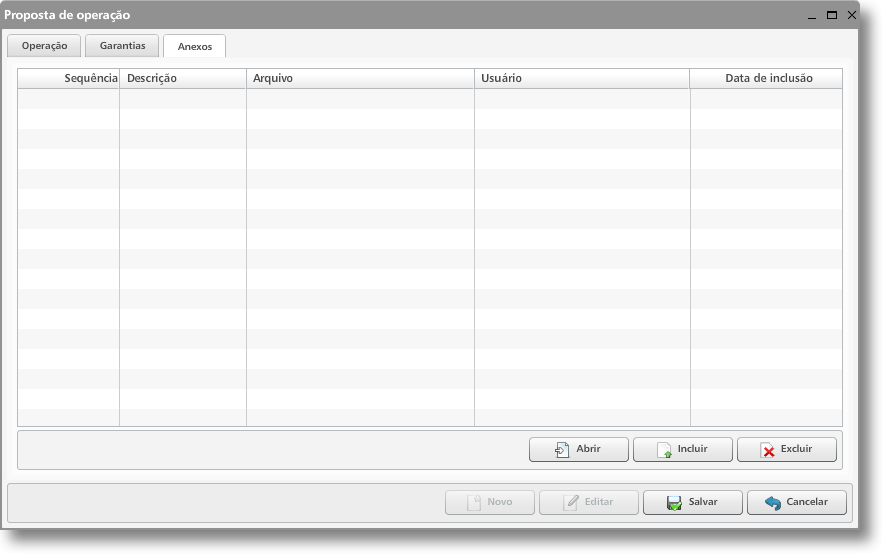Click the disabled Novo button

(x=490, y=502)
